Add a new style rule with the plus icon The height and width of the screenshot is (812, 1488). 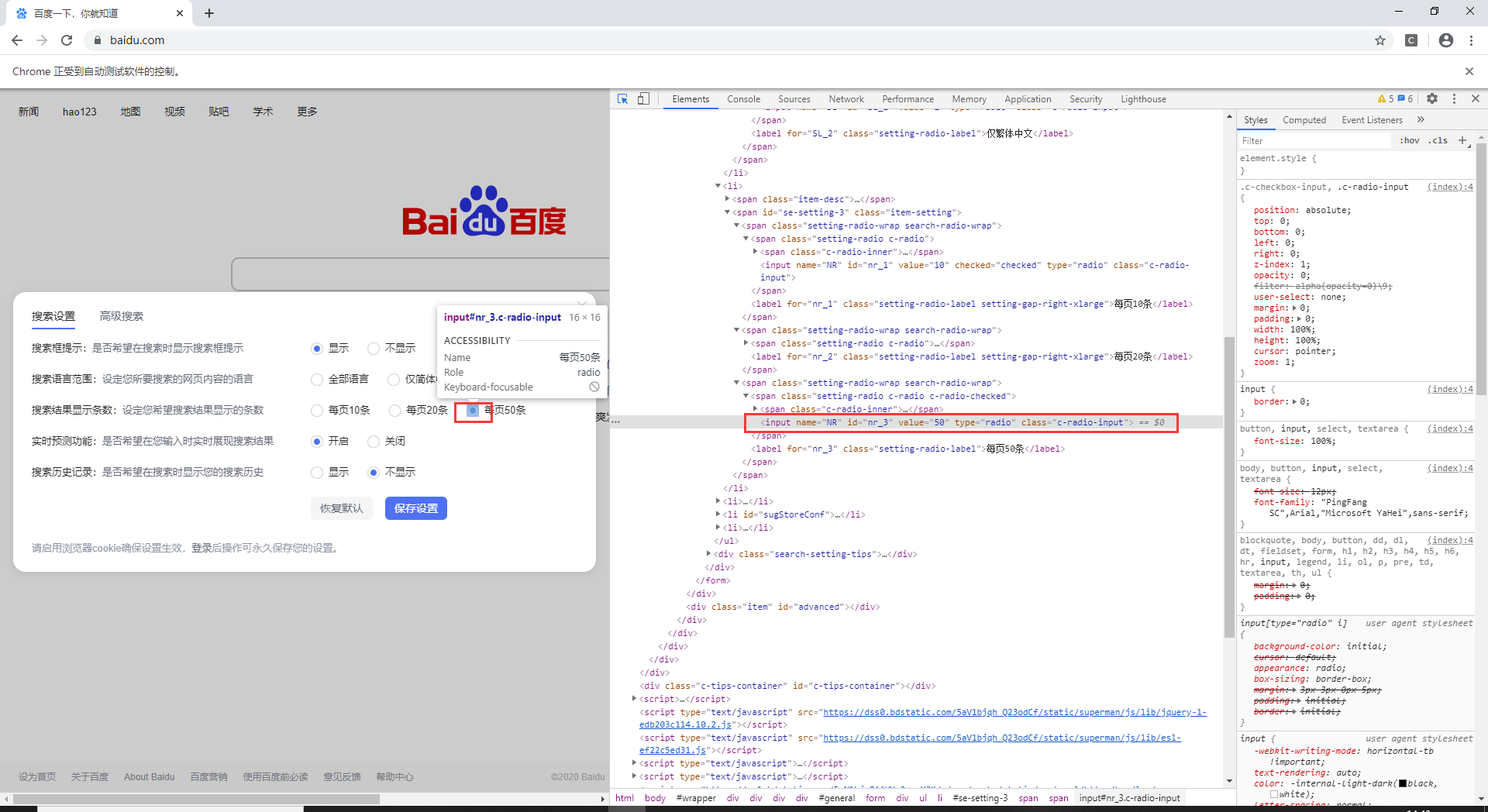pos(1463,140)
